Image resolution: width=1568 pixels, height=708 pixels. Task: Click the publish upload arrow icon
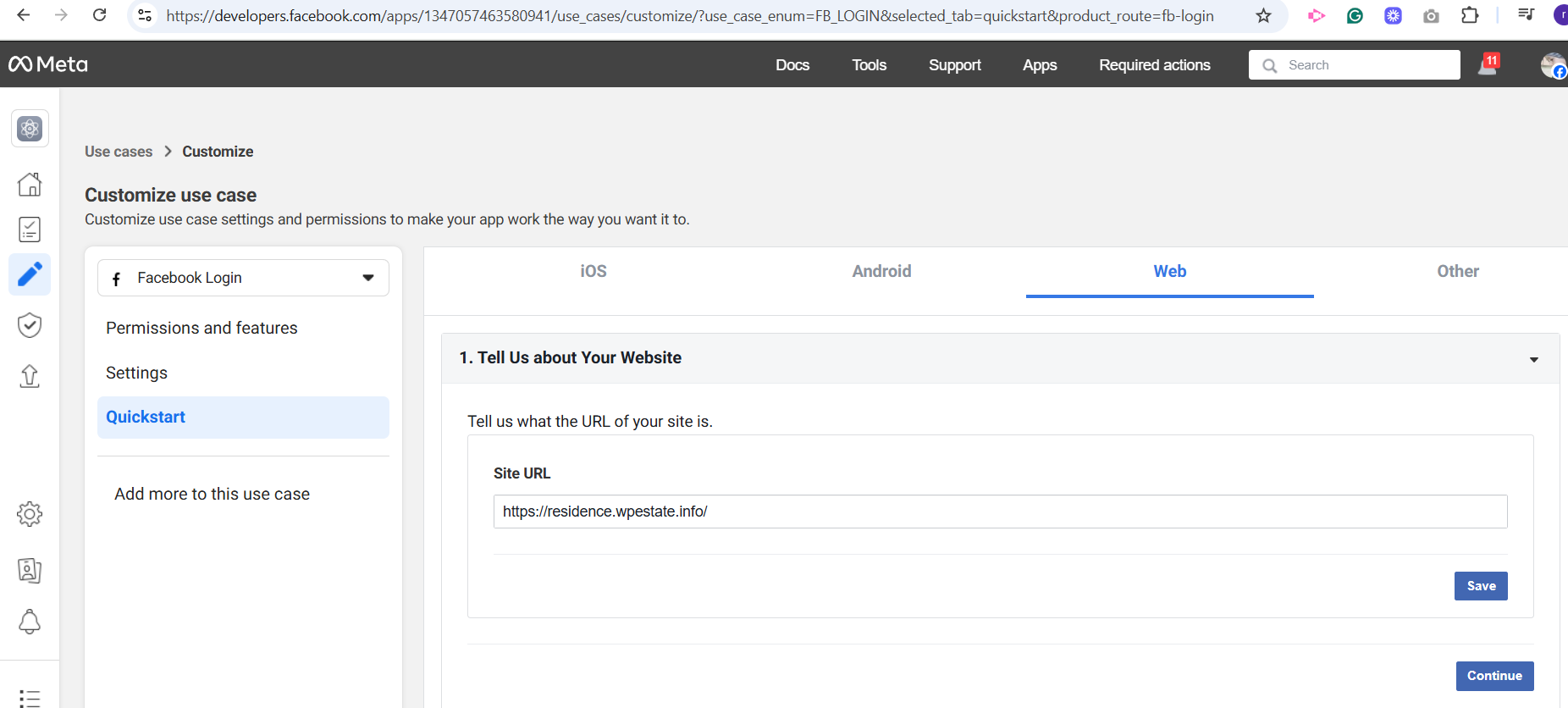click(x=30, y=375)
